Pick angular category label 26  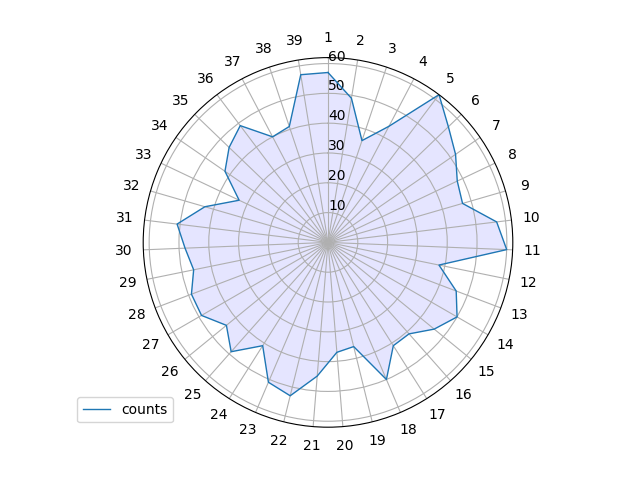[170, 371]
